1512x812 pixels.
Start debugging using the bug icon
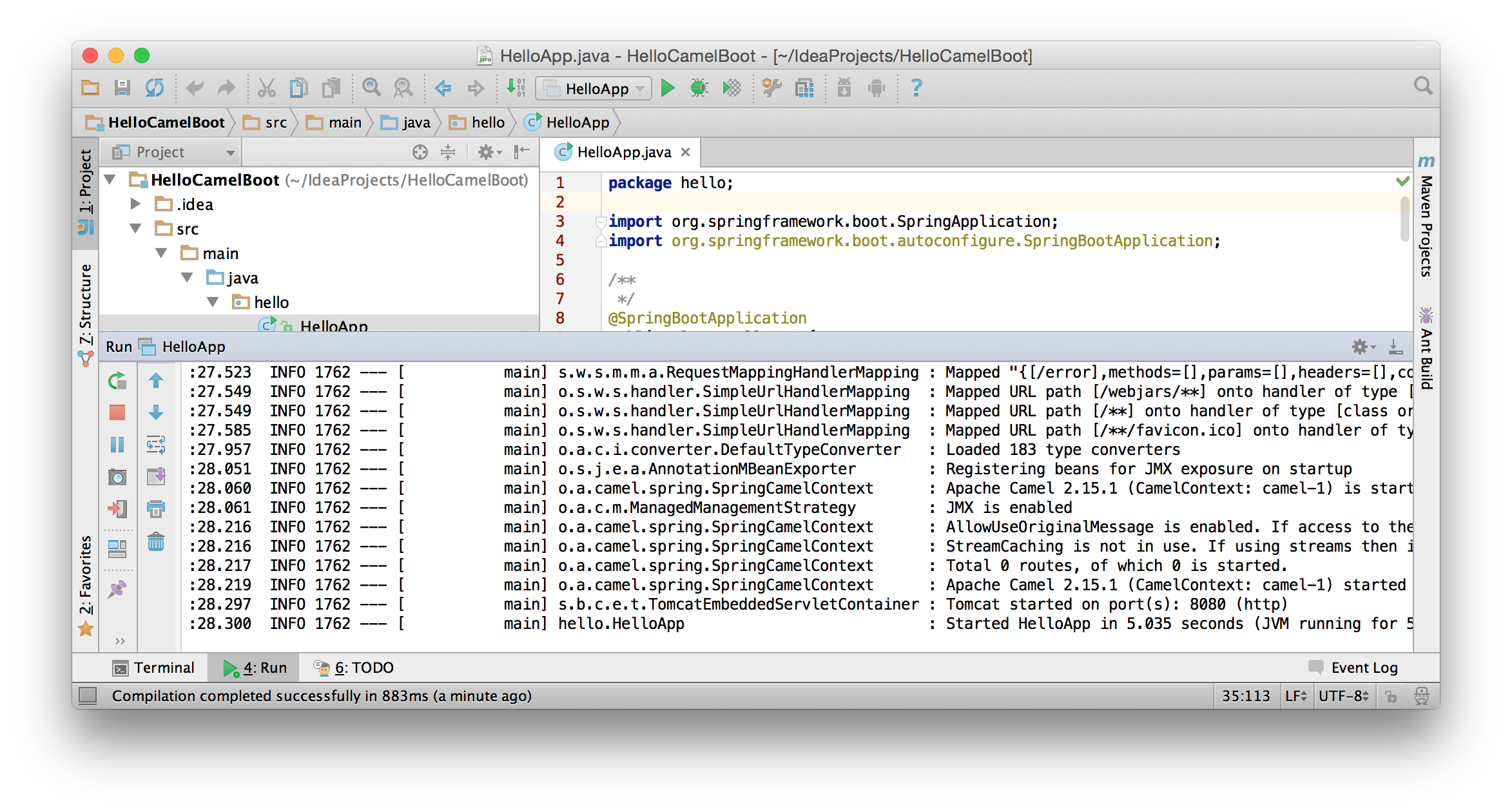(698, 88)
